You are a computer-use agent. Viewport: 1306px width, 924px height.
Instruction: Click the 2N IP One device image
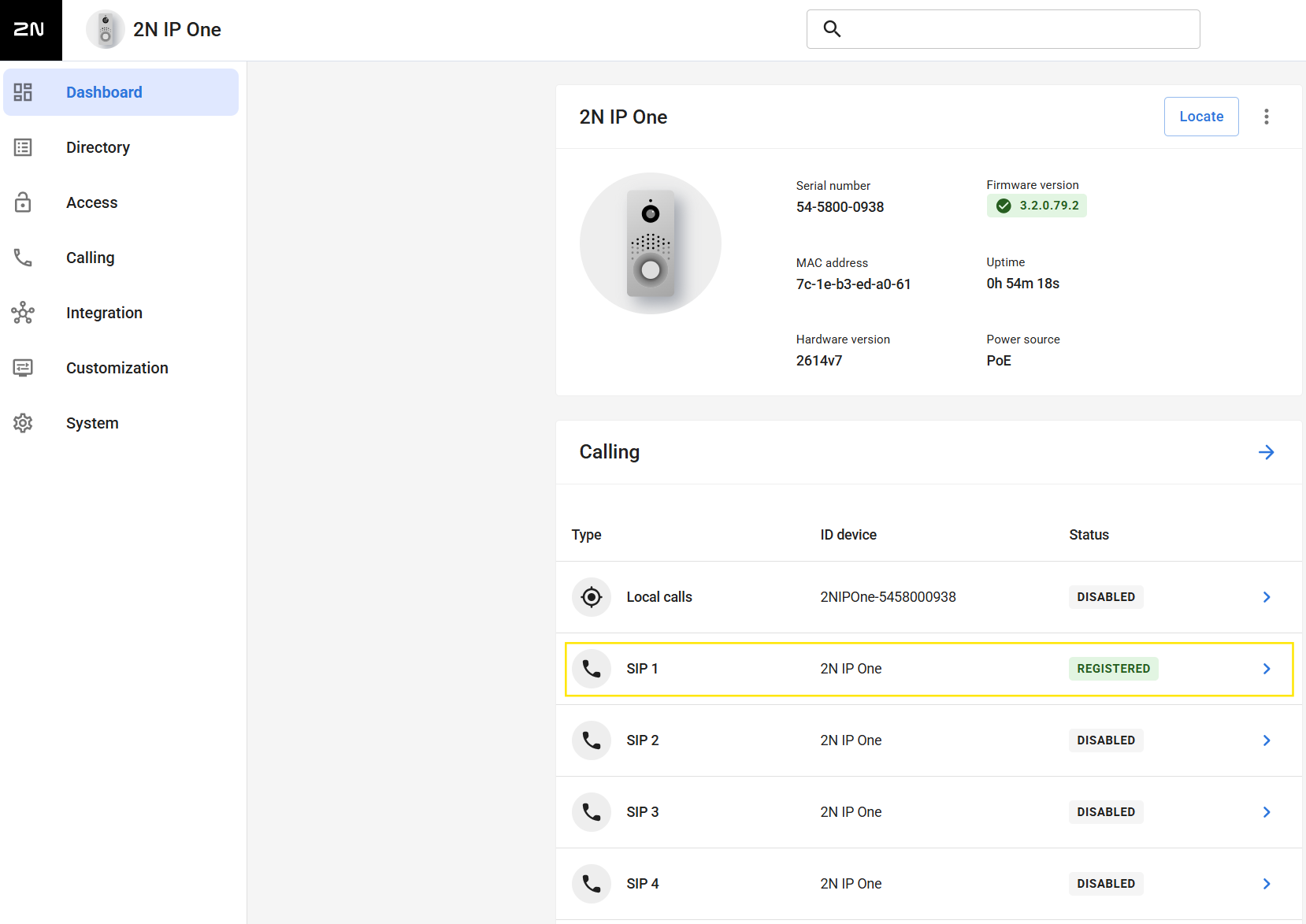[651, 243]
